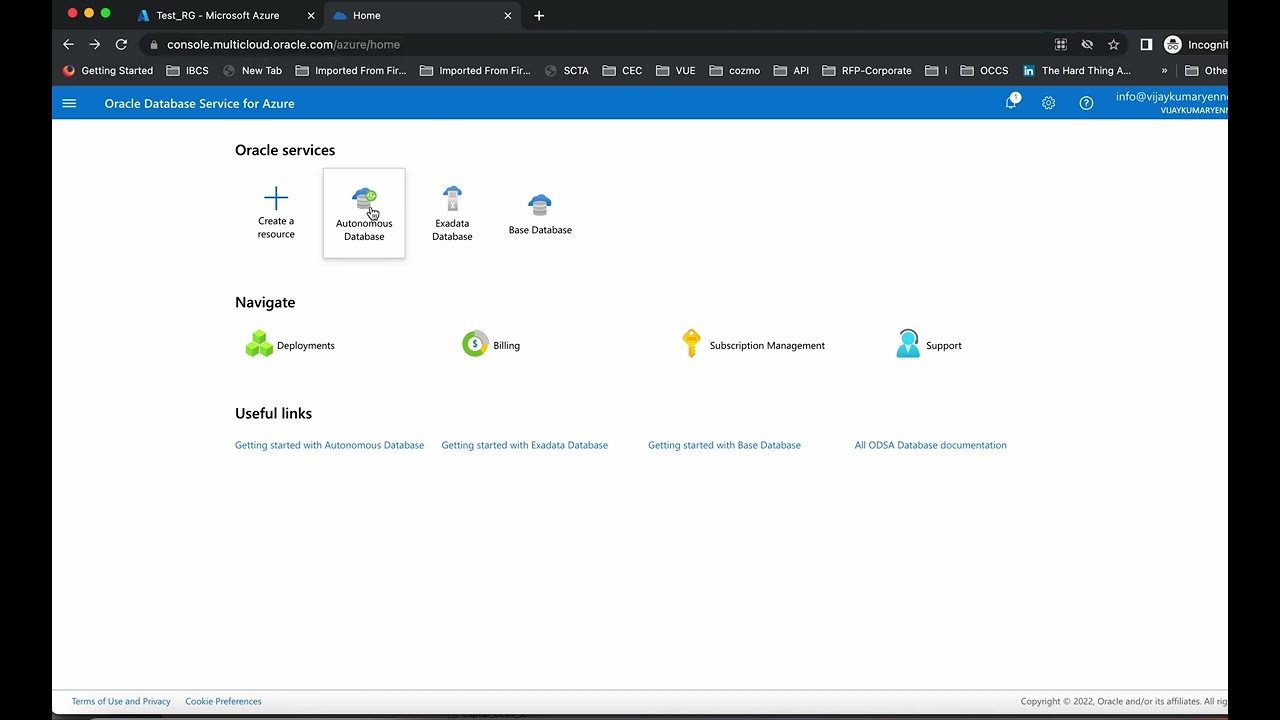Screen dimensions: 1280x720
Task: Switch to the Test_RG - Microsoft Azure tab
Action: tap(218, 15)
